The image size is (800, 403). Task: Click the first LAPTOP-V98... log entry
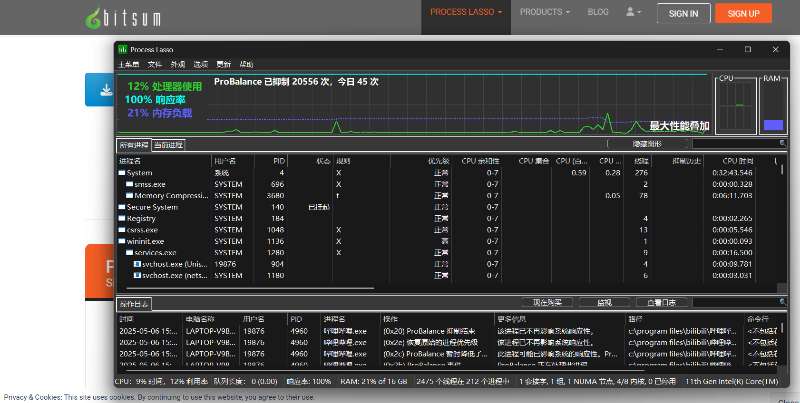click(x=211, y=331)
